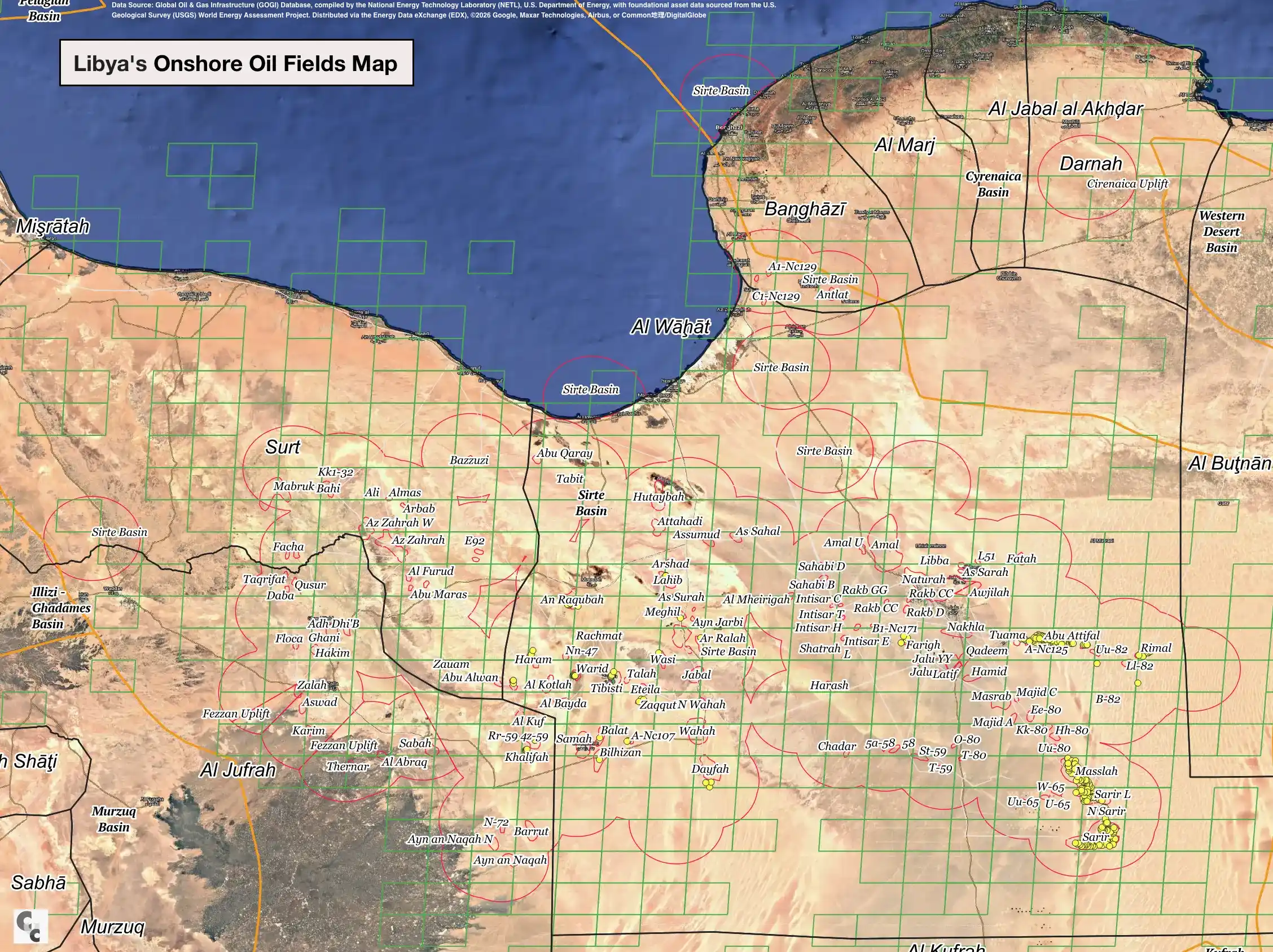This screenshot has height=952, width=1273.
Task: Select the Karim field label
Action: point(308,730)
